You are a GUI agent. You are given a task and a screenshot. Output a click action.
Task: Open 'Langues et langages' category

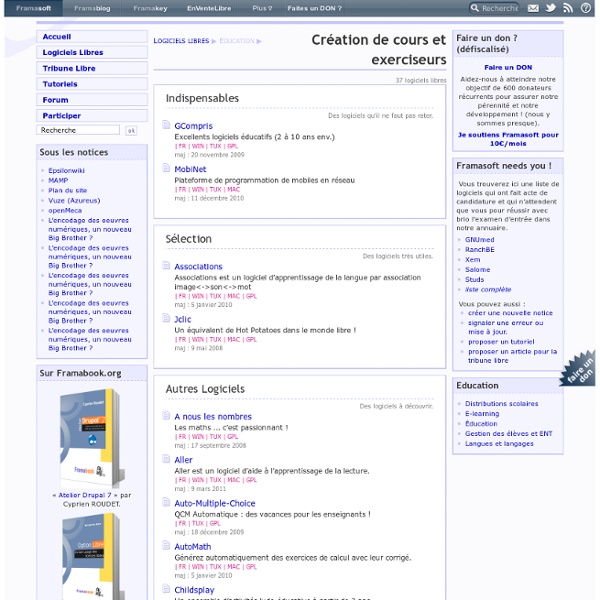499,443
